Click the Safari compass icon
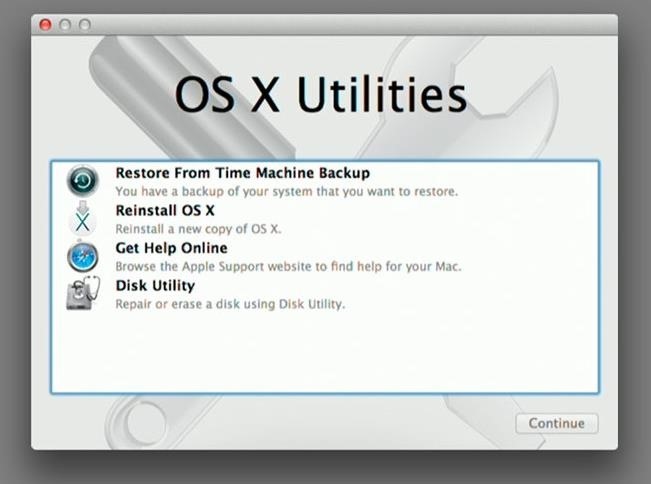 [83, 257]
